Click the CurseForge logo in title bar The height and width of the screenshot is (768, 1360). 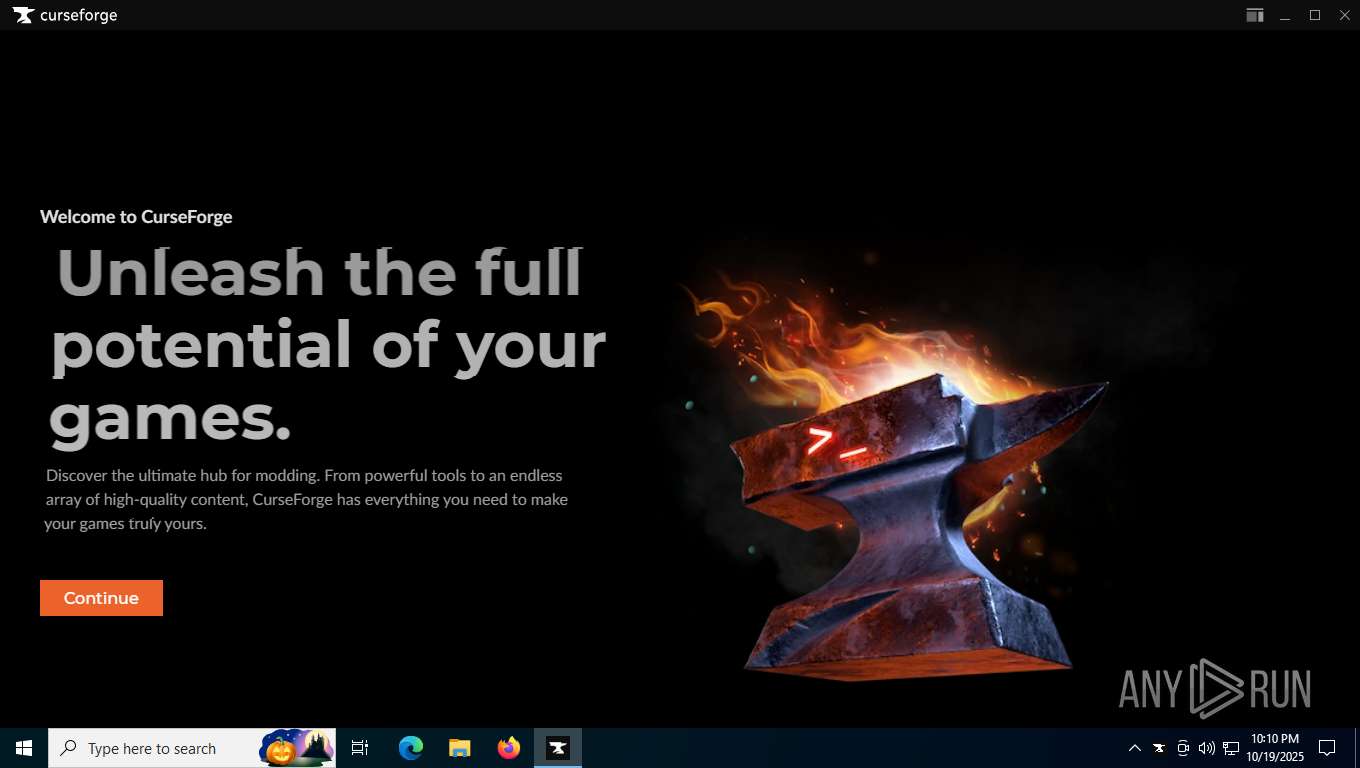pyautogui.click(x=65, y=15)
